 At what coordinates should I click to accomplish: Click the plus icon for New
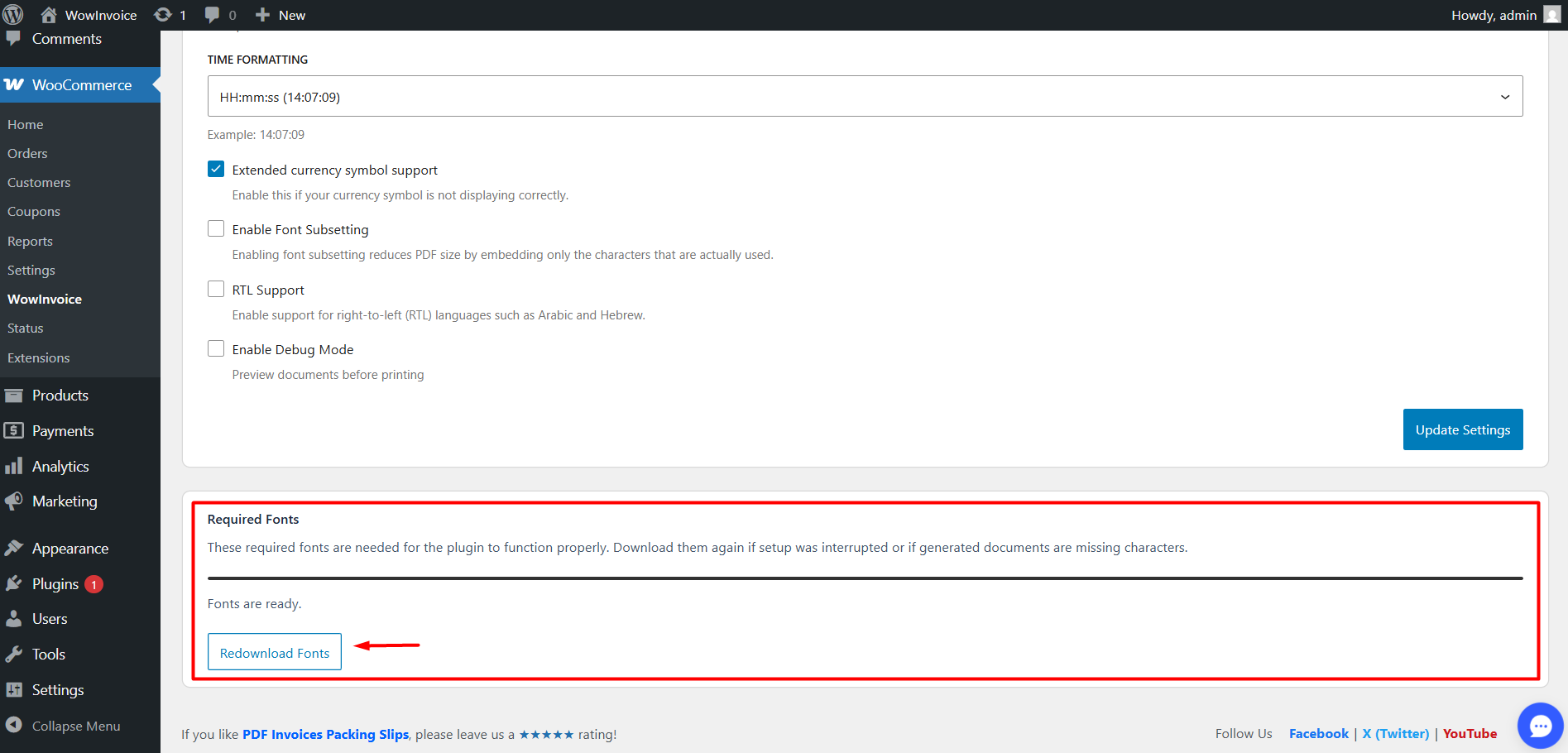click(262, 15)
